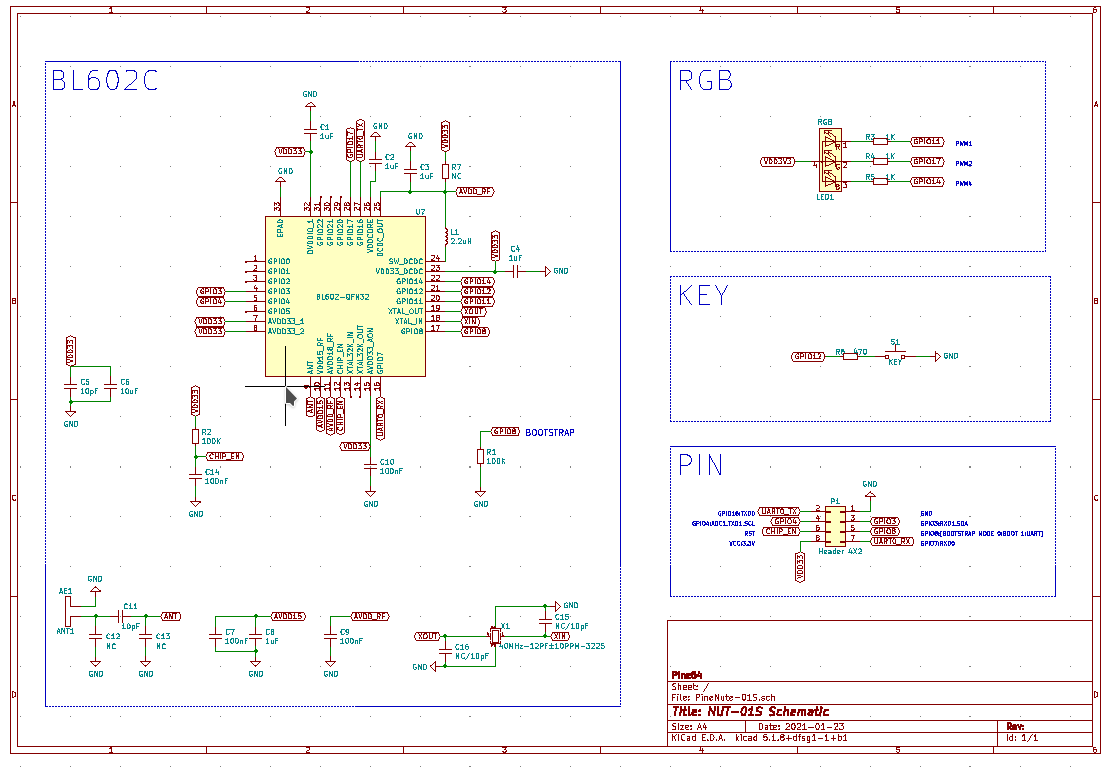Select the BL602-QFN32 chip symbol

pos(346,296)
